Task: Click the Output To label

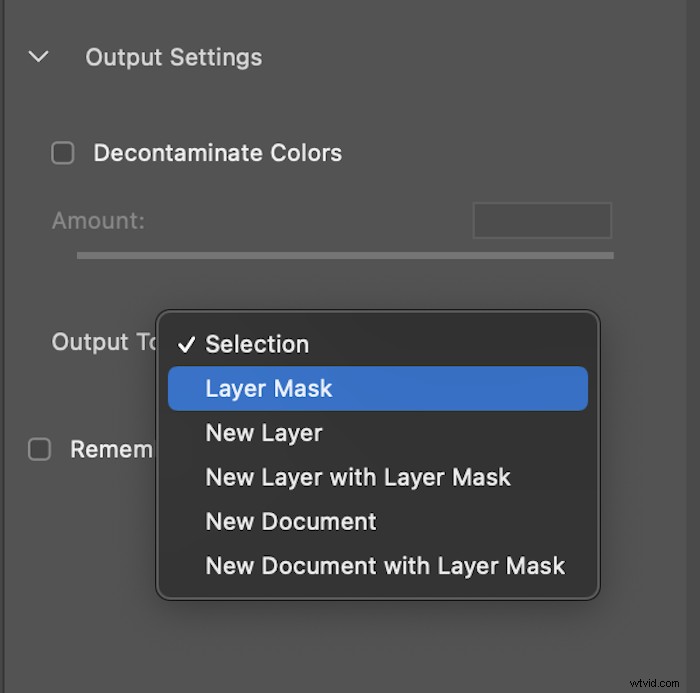Action: point(104,342)
